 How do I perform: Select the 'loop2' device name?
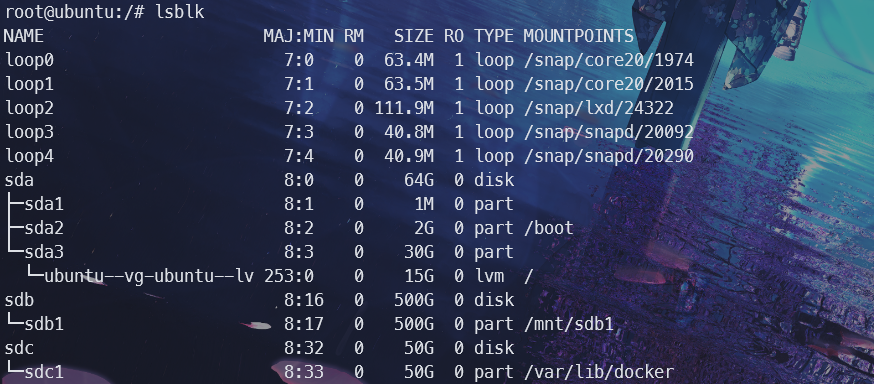click(x=29, y=108)
